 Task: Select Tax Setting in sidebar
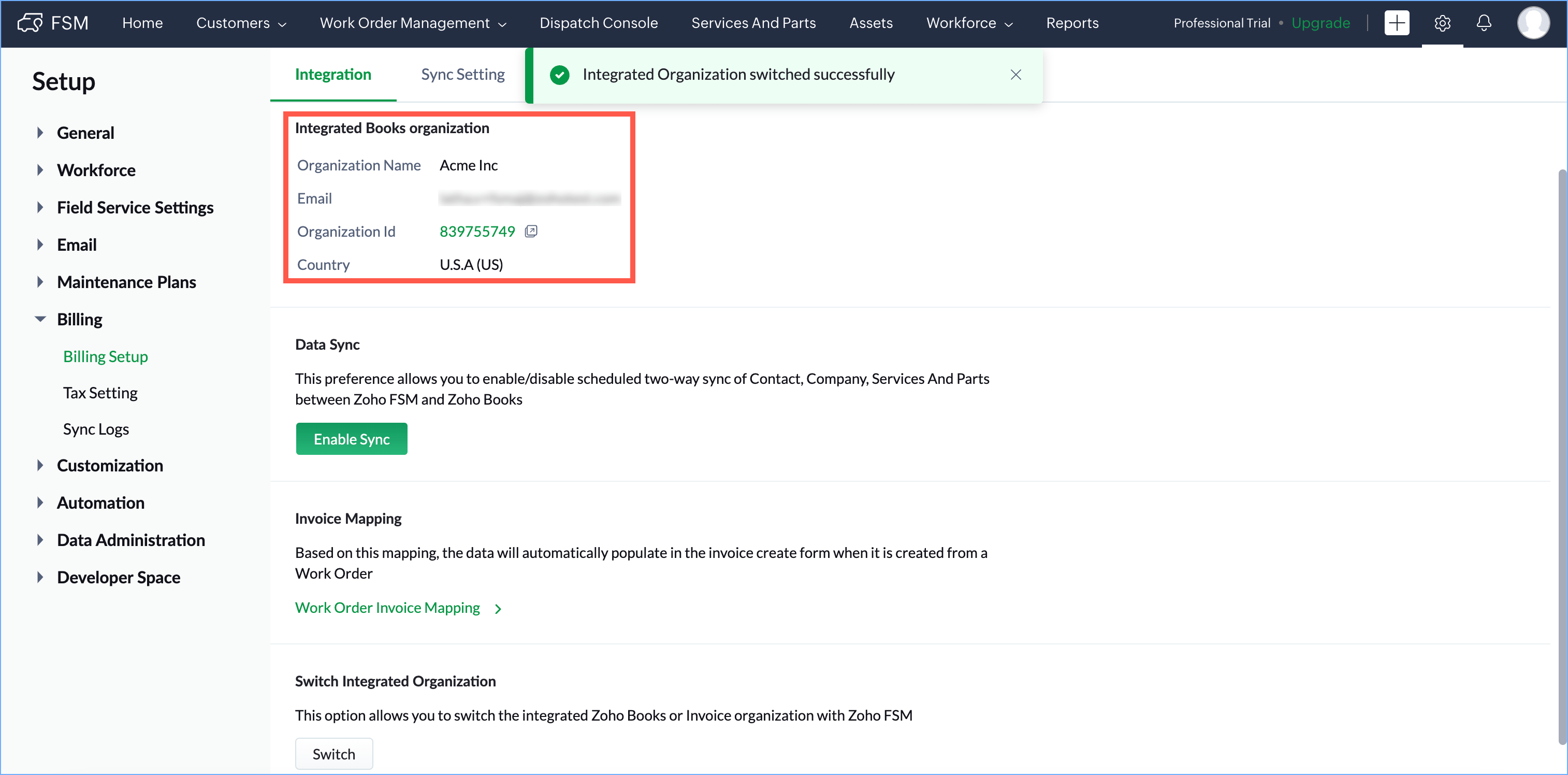(x=100, y=393)
